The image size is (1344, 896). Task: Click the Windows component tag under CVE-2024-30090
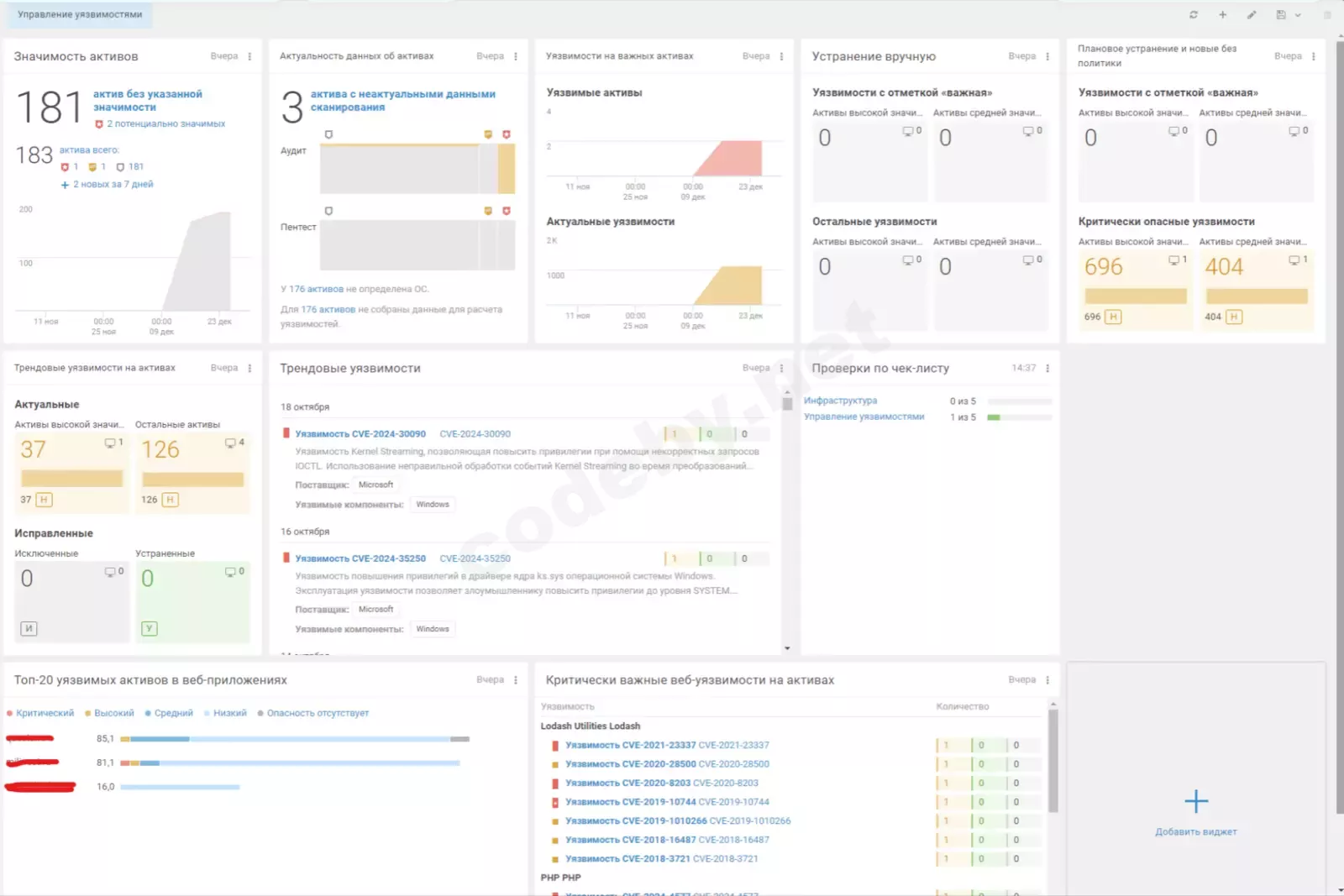point(433,505)
